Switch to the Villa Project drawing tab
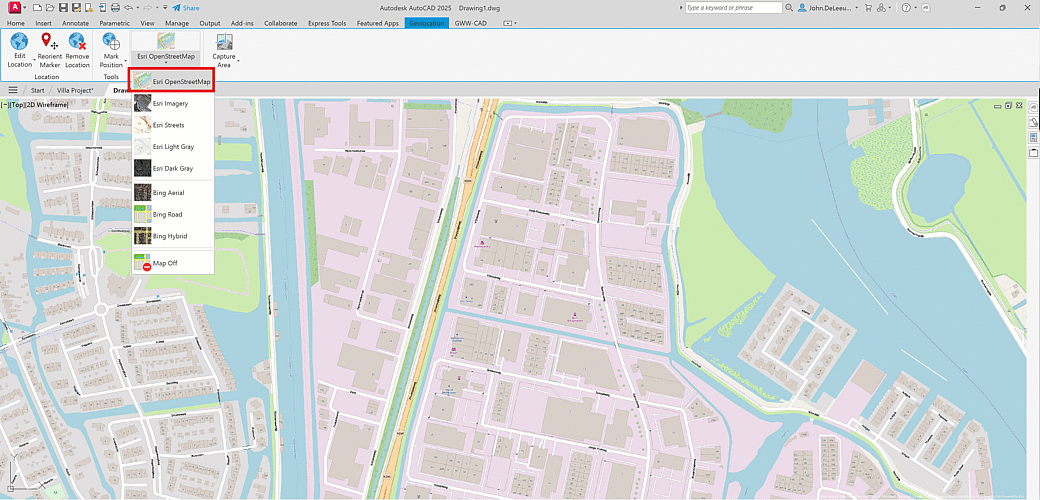The image size is (1040, 500). tap(74, 90)
